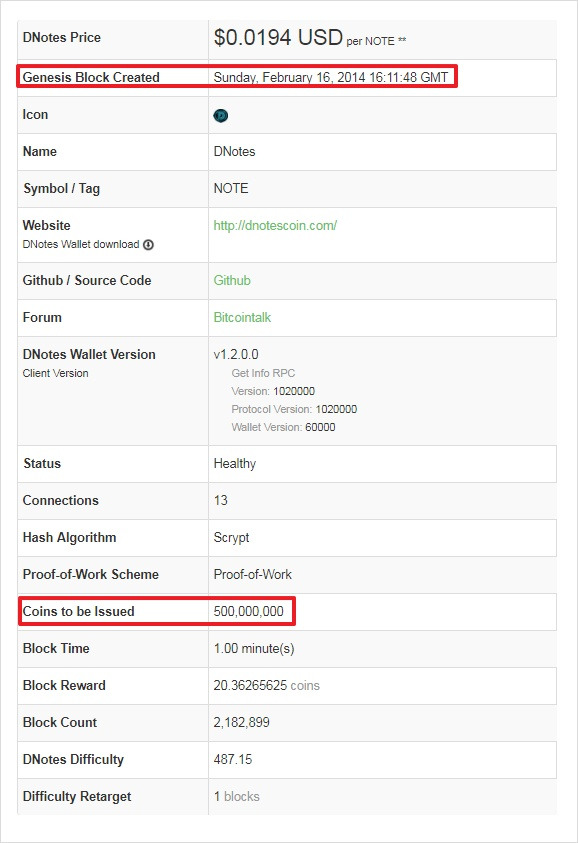Viewport: 578px width, 843px height.
Task: Click the NOTE symbol tag value
Action: point(231,188)
